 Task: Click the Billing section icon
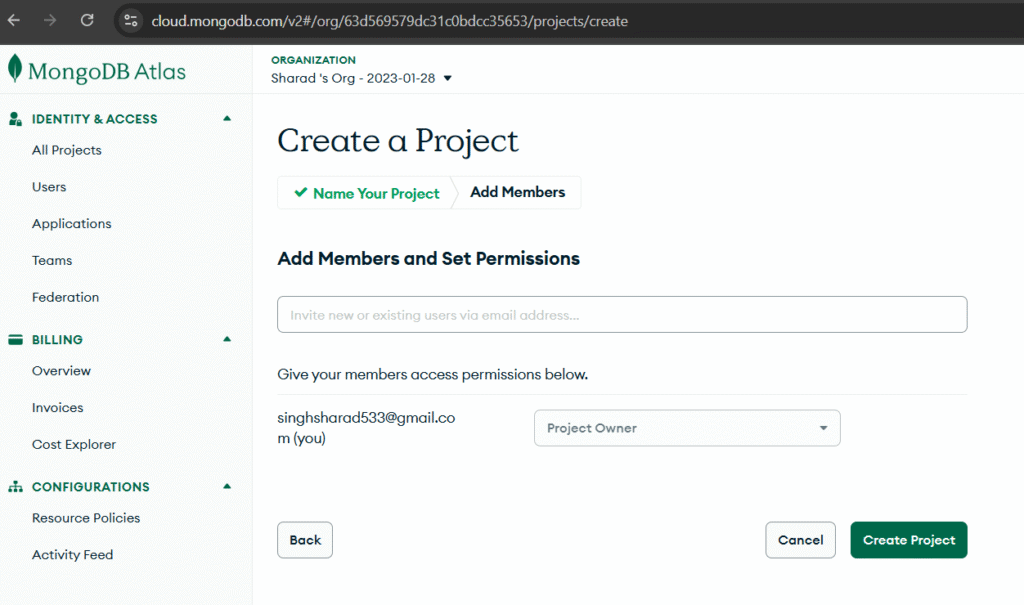14,339
